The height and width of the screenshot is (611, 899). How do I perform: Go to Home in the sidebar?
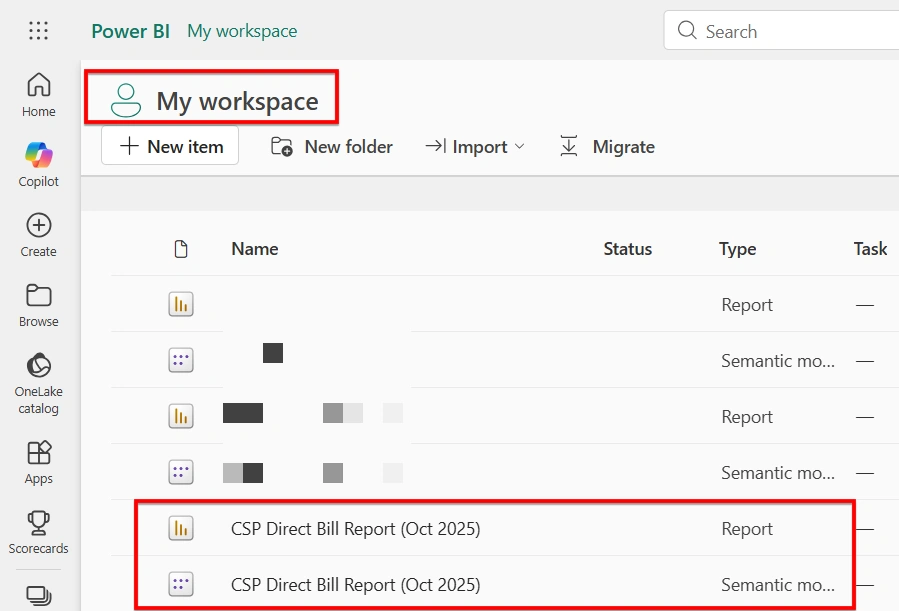38,95
